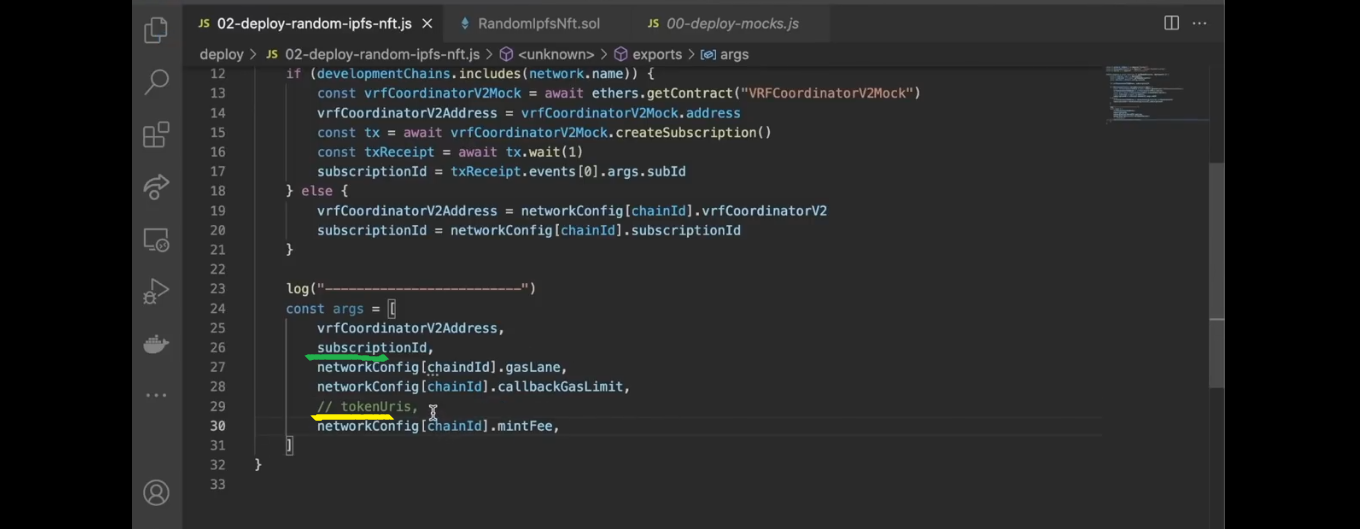Click "createSubscription" on line 15
This screenshot has width=1360, height=529.
coord(686,132)
